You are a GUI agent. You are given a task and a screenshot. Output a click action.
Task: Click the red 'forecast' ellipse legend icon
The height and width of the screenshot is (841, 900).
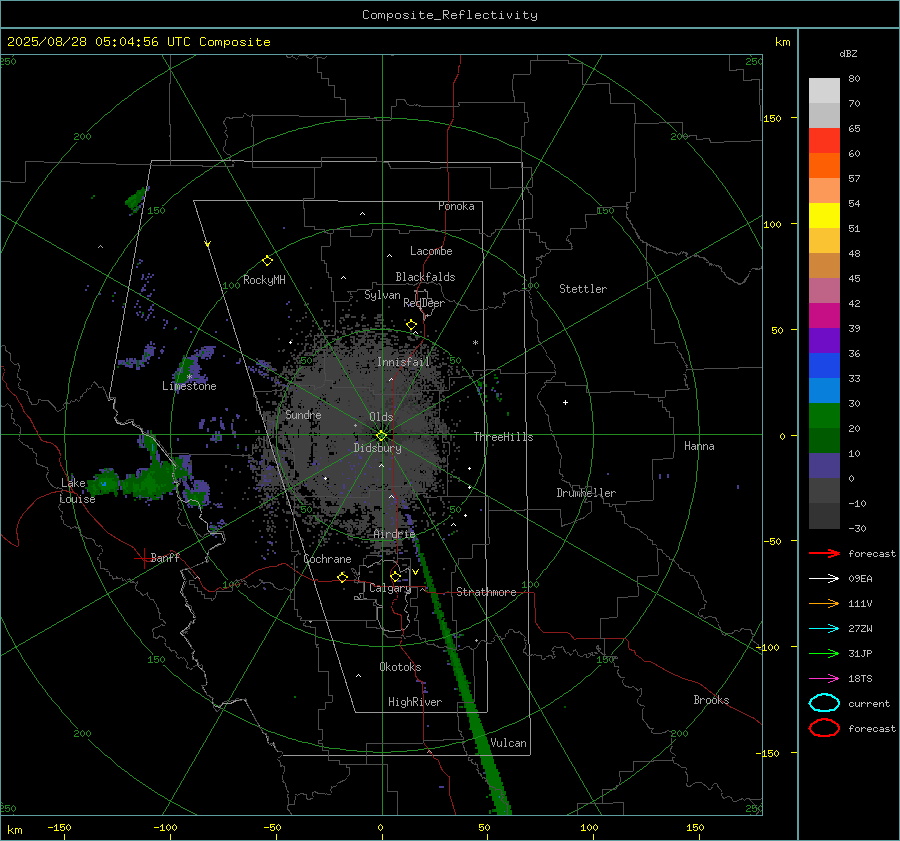coord(824,728)
